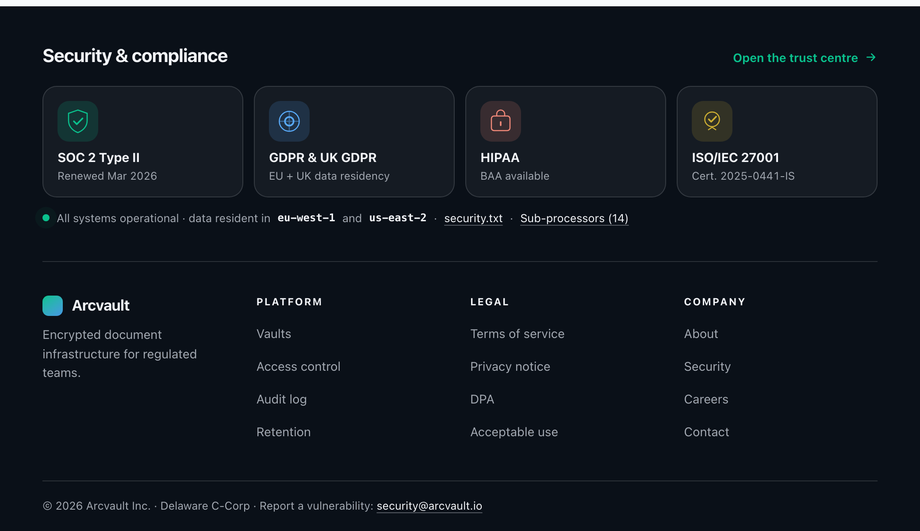Image resolution: width=920 pixels, height=531 pixels.
Task: Click the LEGAL column heading
Action: 489,302
